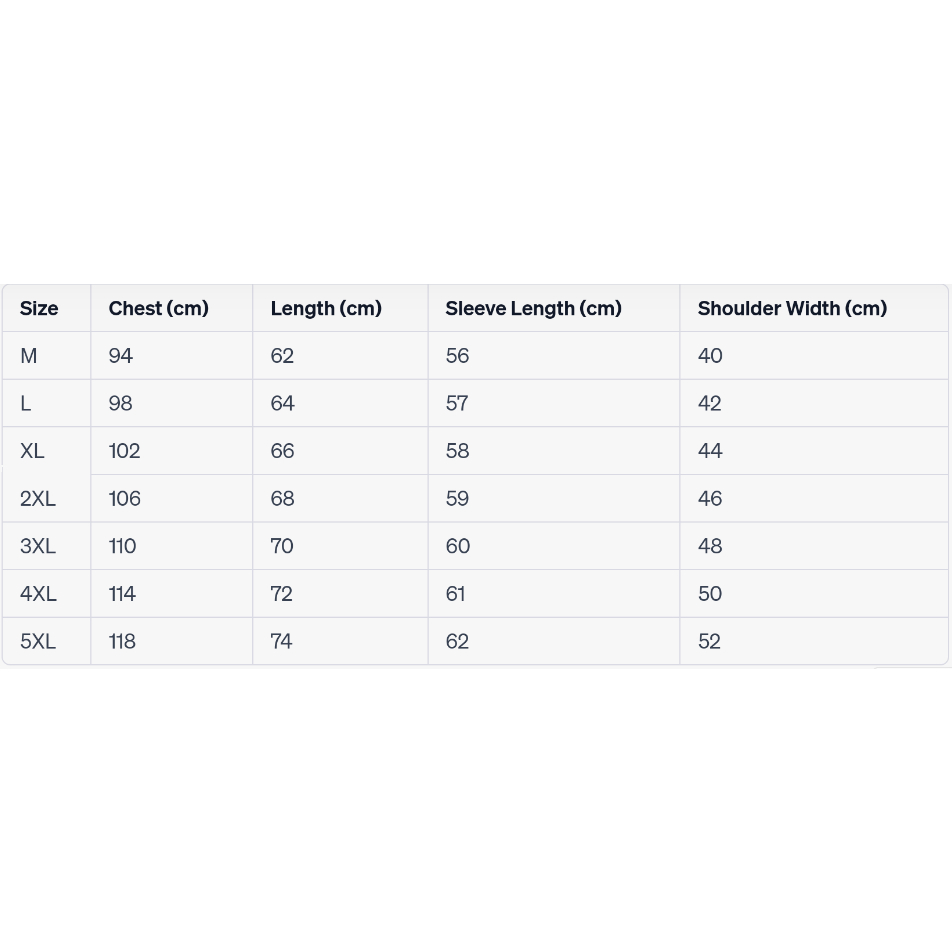Select the 4XL size cell
The image size is (952, 952).
click(x=38, y=593)
